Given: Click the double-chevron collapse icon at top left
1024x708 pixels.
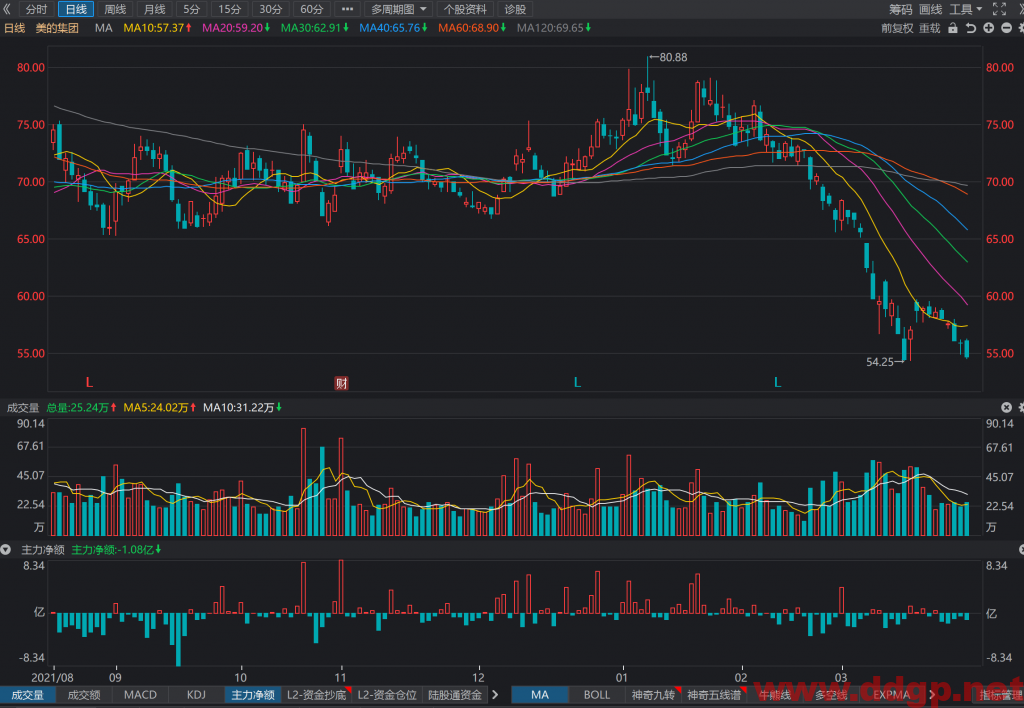Looking at the screenshot, I should [x=7, y=9].
